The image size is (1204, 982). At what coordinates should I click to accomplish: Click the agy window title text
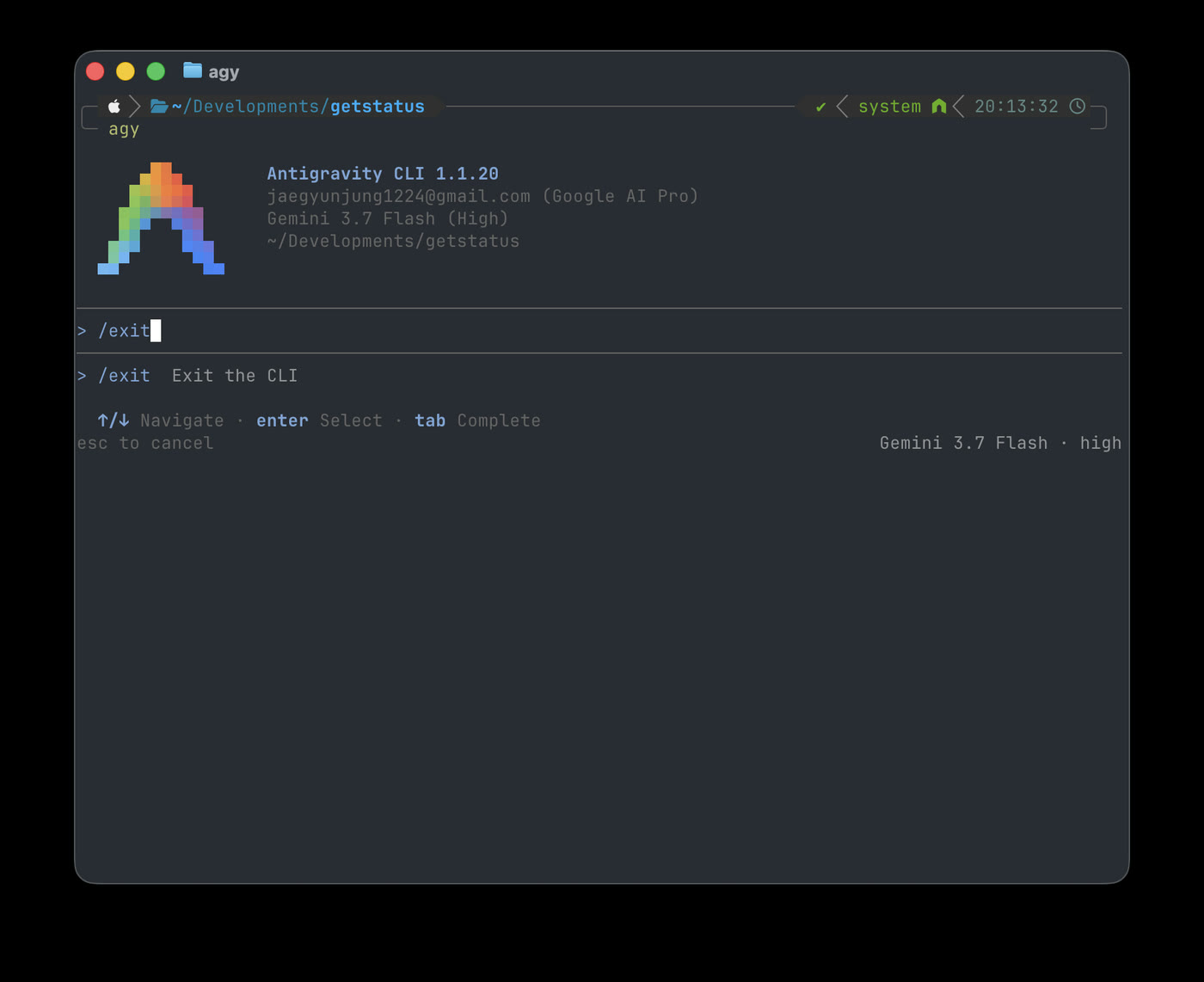224,72
